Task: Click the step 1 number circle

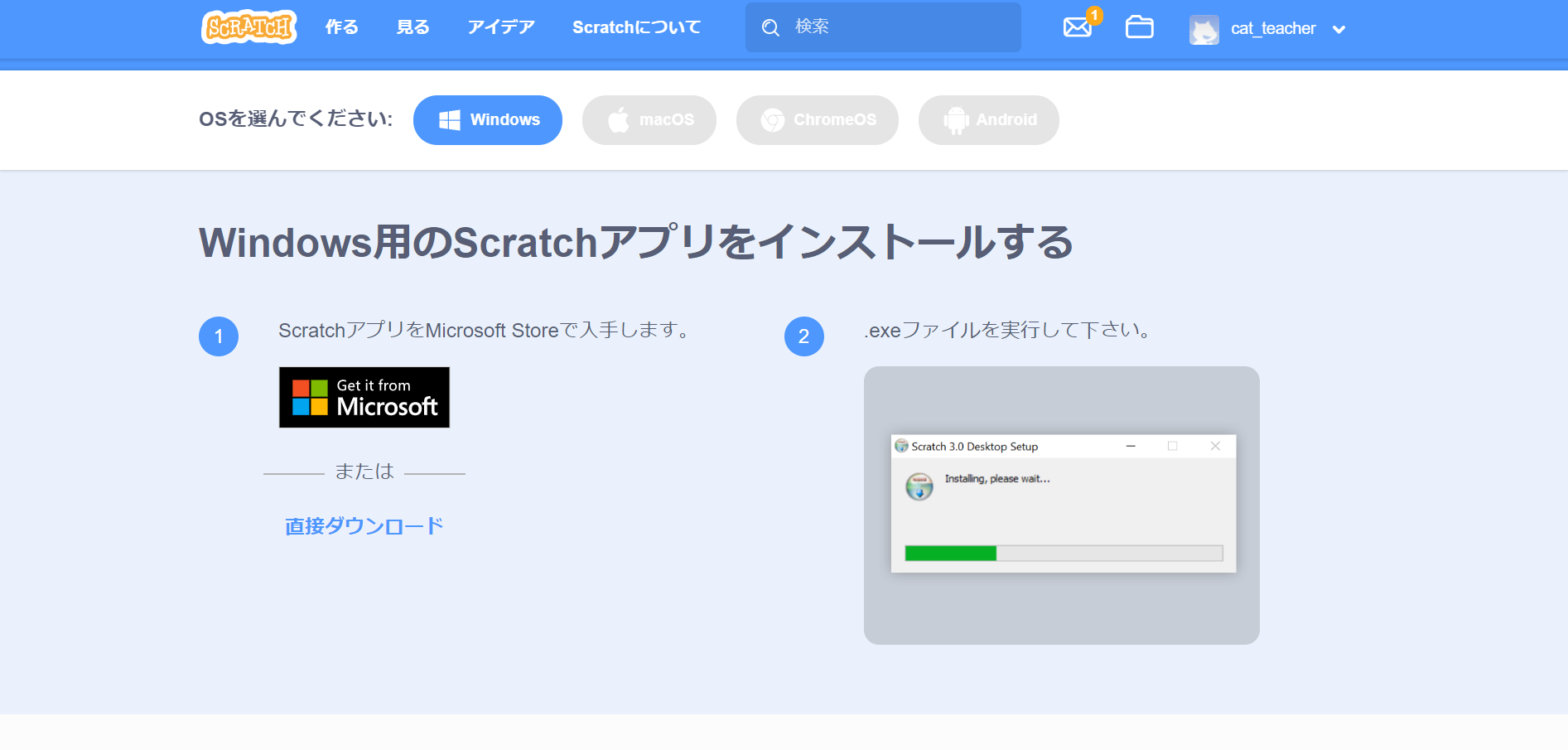Action: click(219, 336)
